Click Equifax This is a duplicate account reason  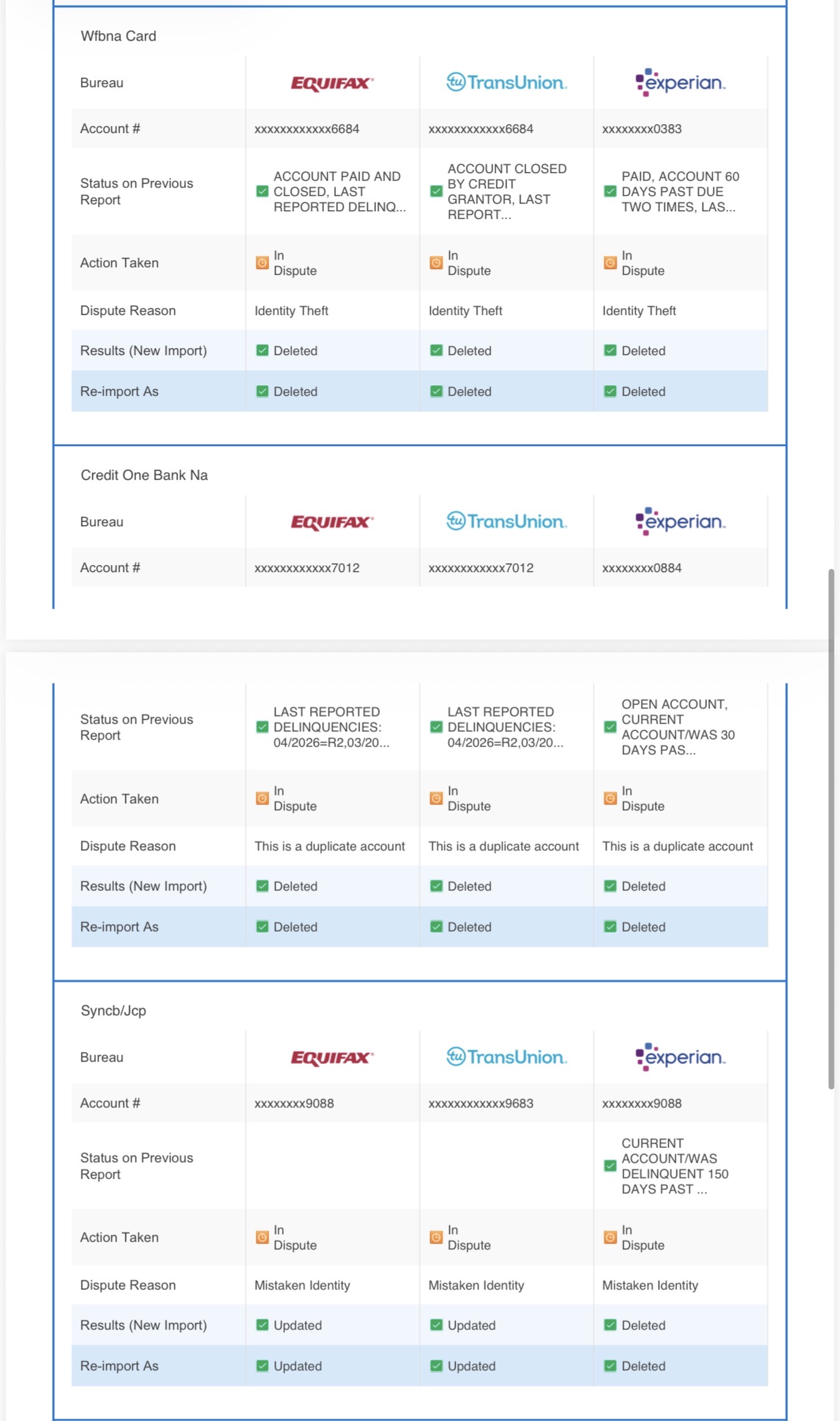coord(330,846)
